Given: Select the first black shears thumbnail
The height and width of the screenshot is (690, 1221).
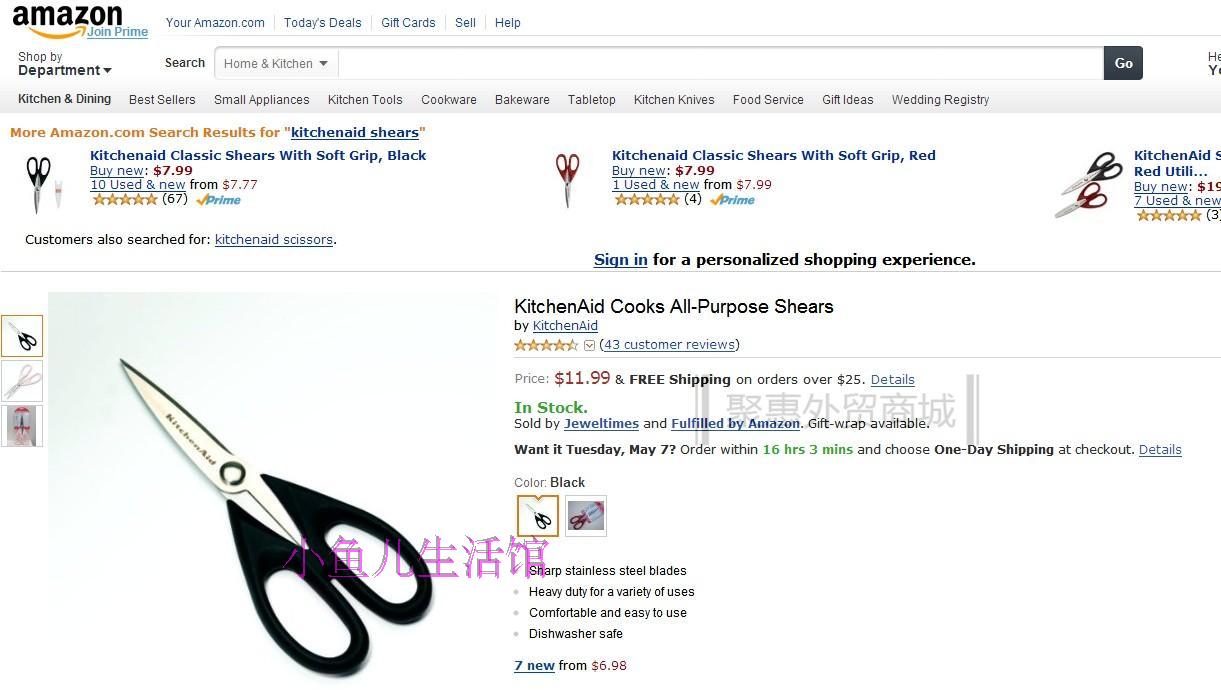Looking at the screenshot, I should tap(22, 336).
